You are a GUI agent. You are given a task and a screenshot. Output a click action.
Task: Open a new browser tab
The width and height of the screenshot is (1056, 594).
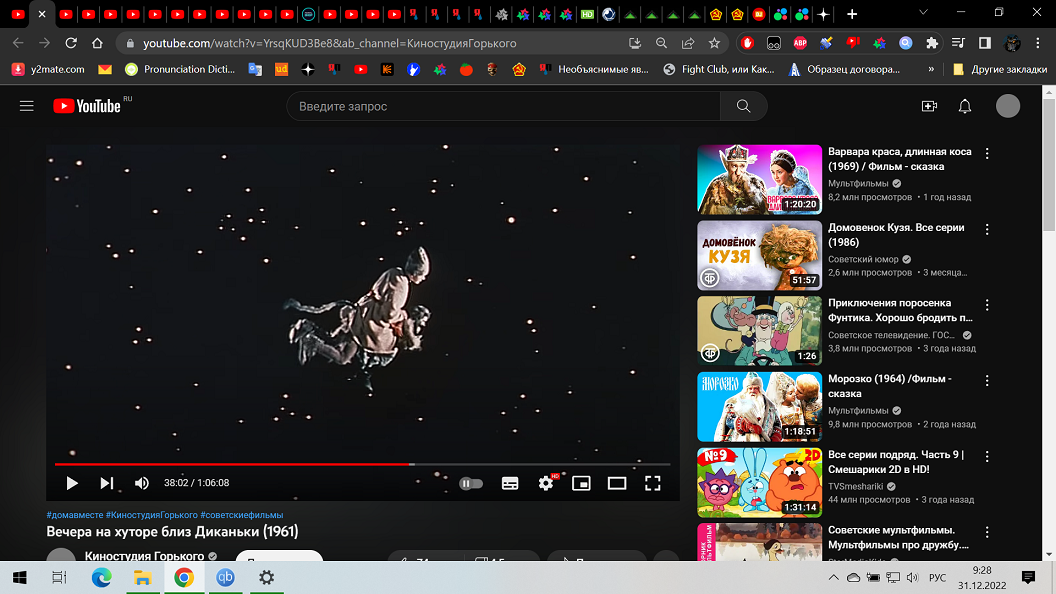point(852,14)
